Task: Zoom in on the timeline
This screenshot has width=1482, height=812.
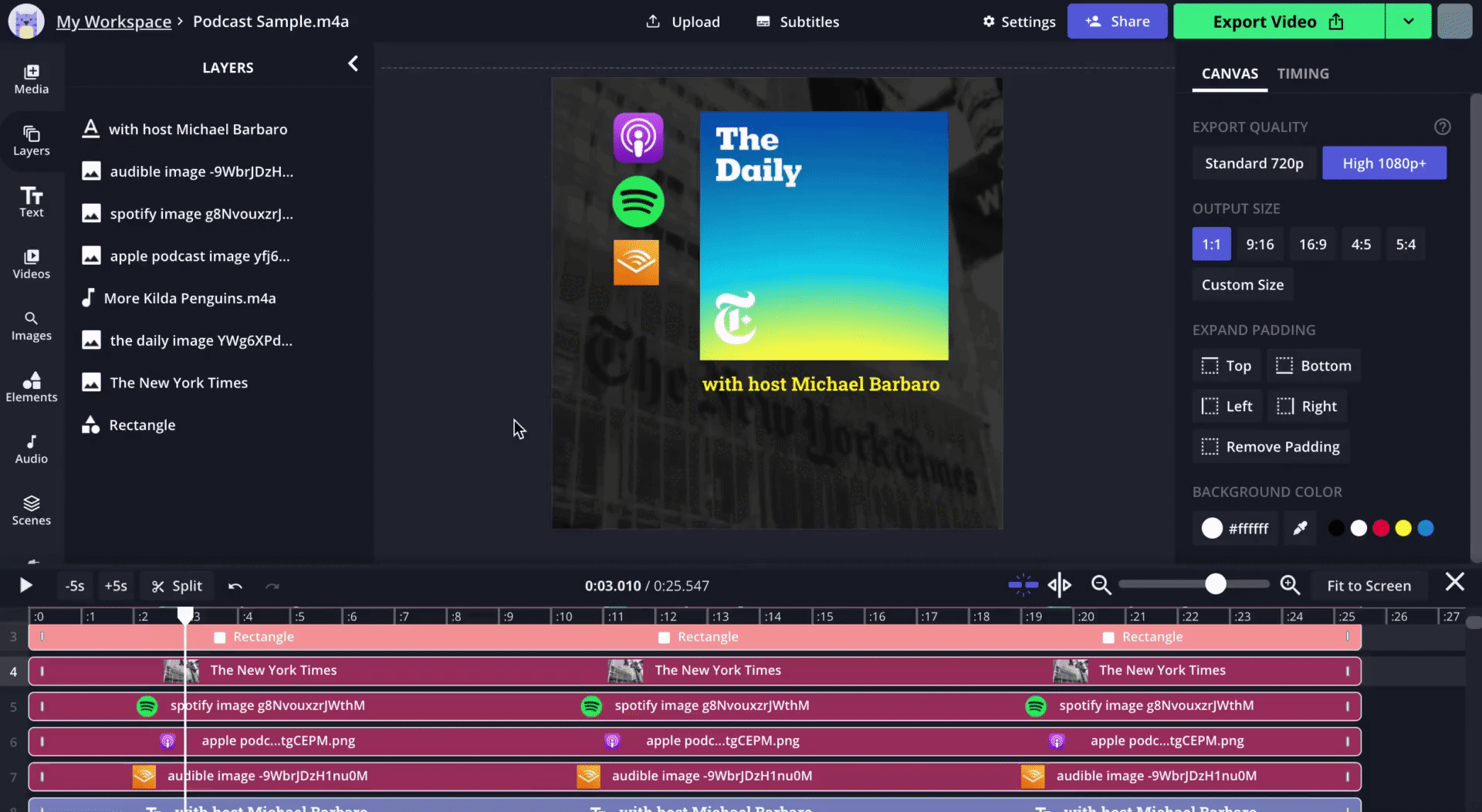Action: pos(1290,585)
